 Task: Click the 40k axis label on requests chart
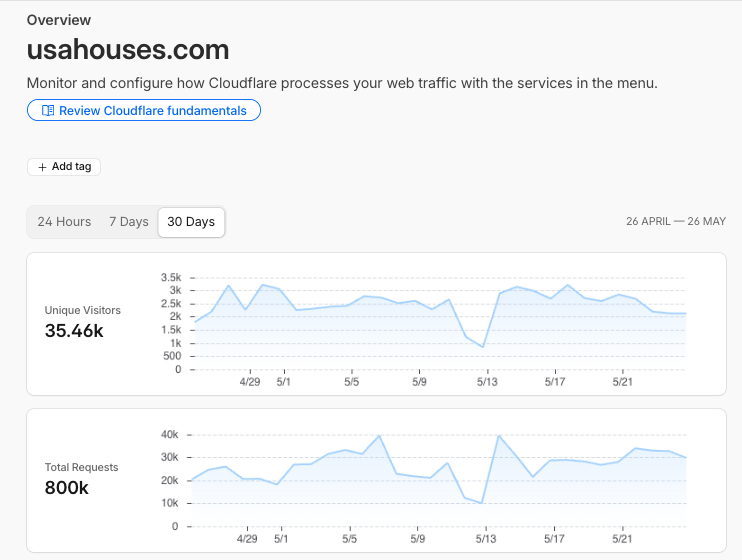(169, 435)
